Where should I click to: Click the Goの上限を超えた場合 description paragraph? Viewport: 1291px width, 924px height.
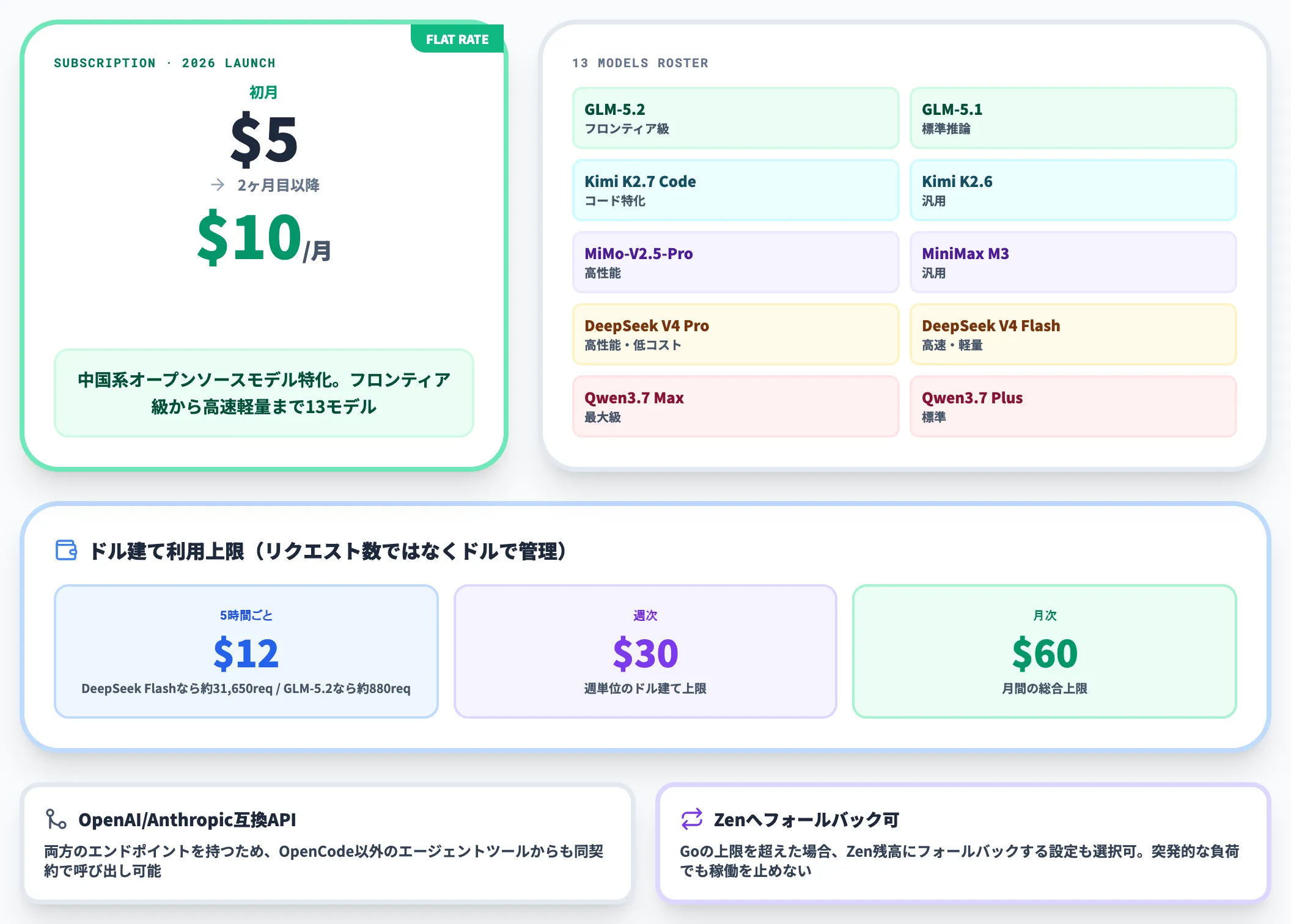(x=960, y=861)
